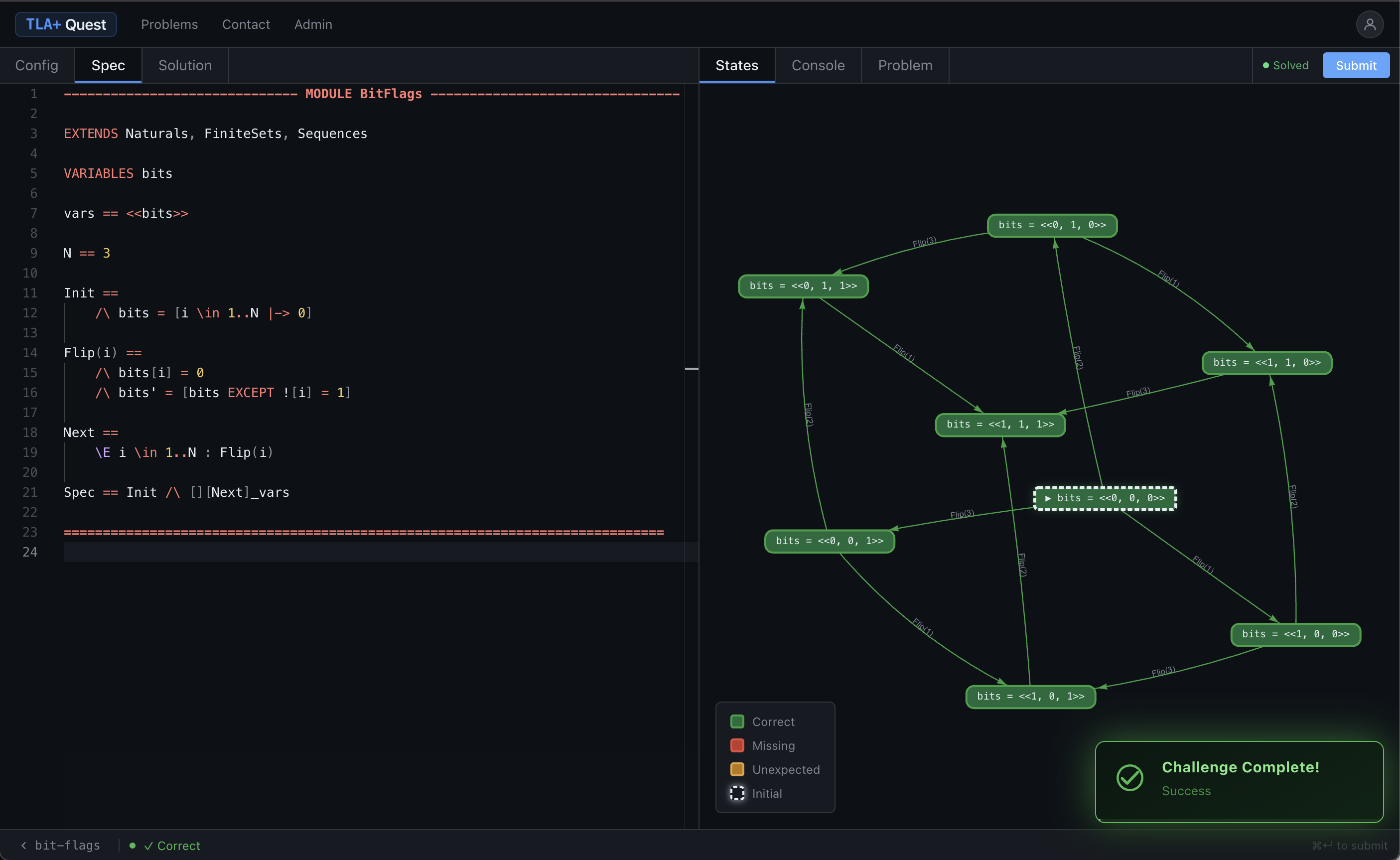Open the Console tab
1400x860 pixels.
coord(818,65)
